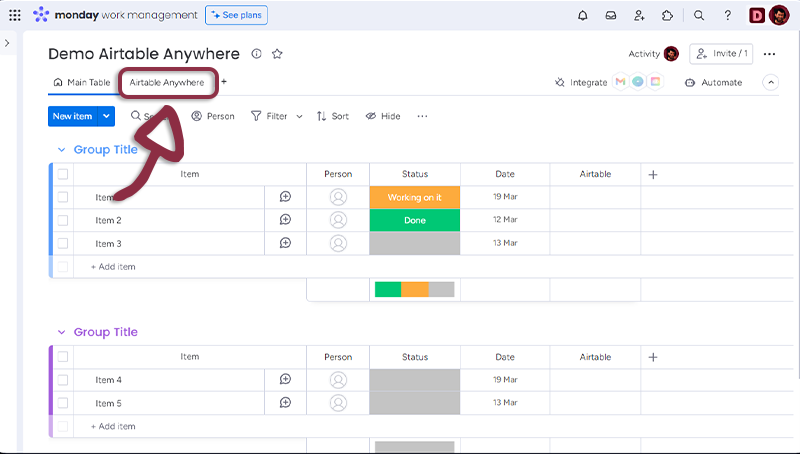Image resolution: width=800 pixels, height=456 pixels.
Task: Expand the Filter options arrow
Action: pyautogui.click(x=299, y=116)
